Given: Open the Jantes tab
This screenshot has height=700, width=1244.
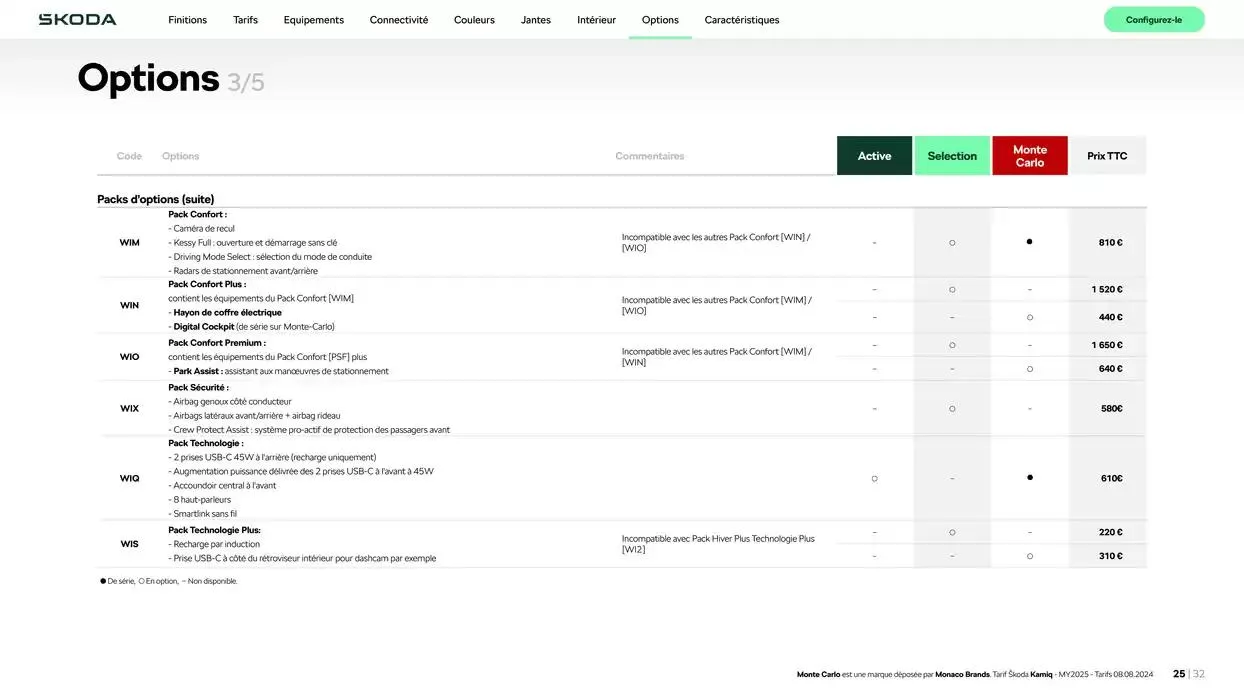Looking at the screenshot, I should click(x=535, y=20).
